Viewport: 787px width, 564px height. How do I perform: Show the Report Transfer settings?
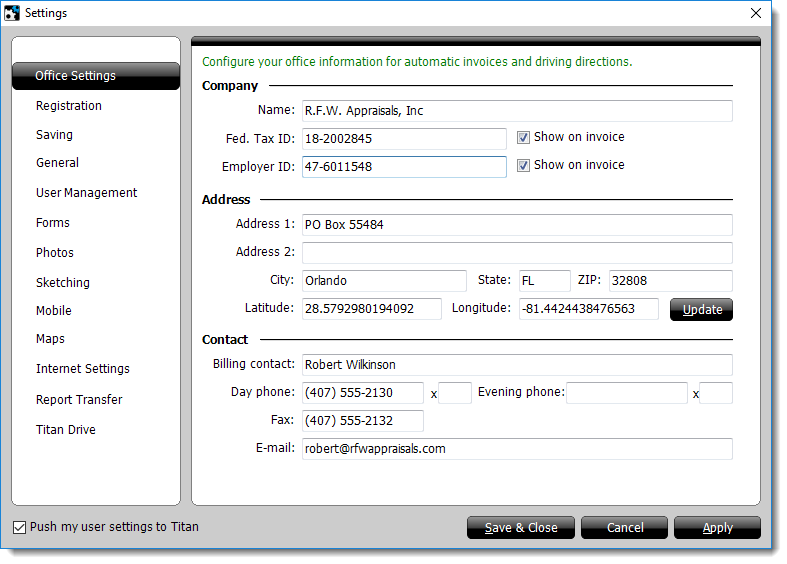click(79, 400)
